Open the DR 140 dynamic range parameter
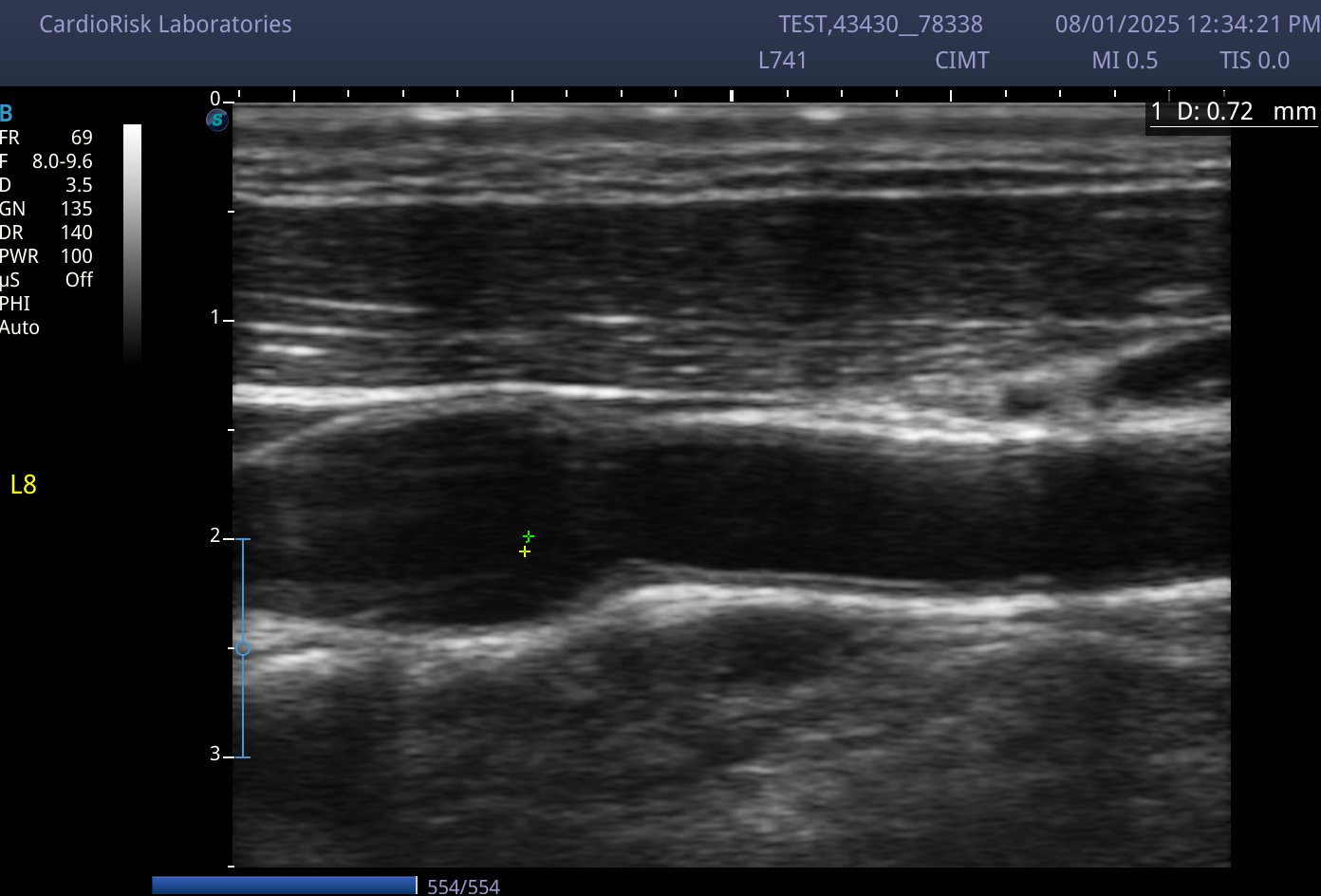Screen dimensions: 1321x896 pyautogui.click(x=47, y=233)
